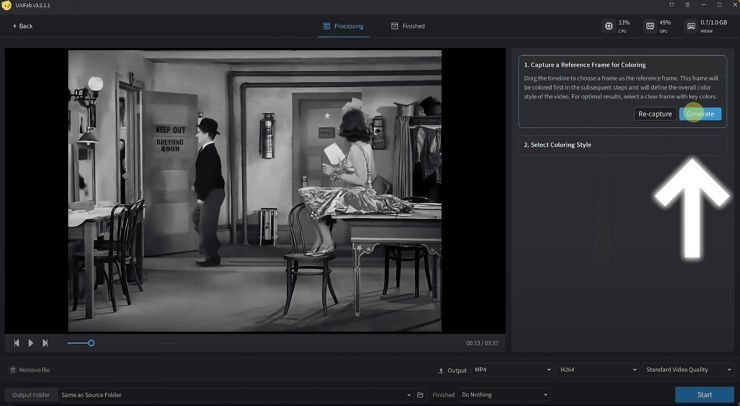Click the 00:13 / 03:37 time display
Image resolution: width=740 pixels, height=406 pixels.
482,343
